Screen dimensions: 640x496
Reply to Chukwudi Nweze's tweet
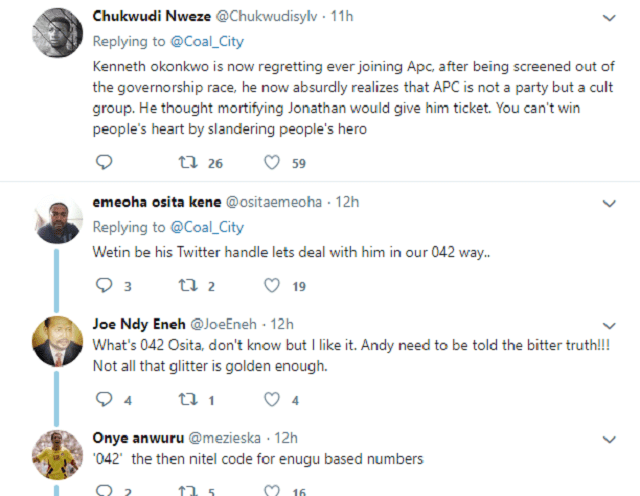pos(105,163)
